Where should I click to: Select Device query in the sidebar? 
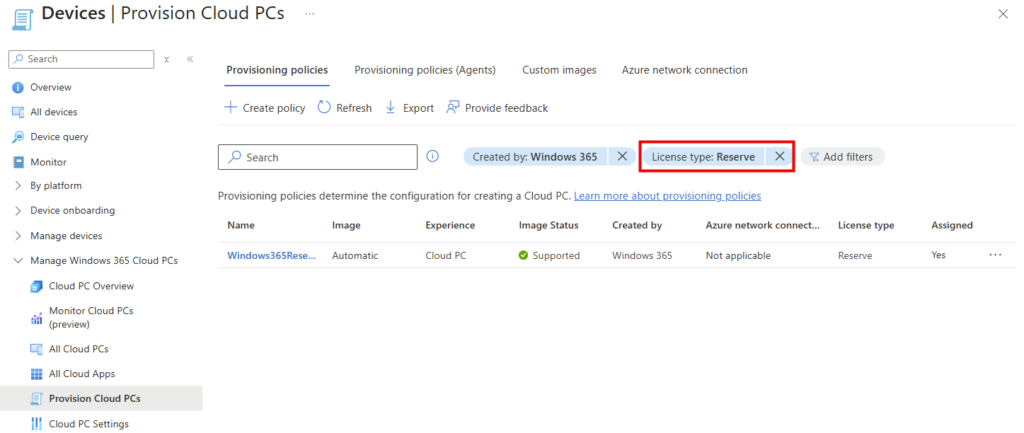point(59,137)
